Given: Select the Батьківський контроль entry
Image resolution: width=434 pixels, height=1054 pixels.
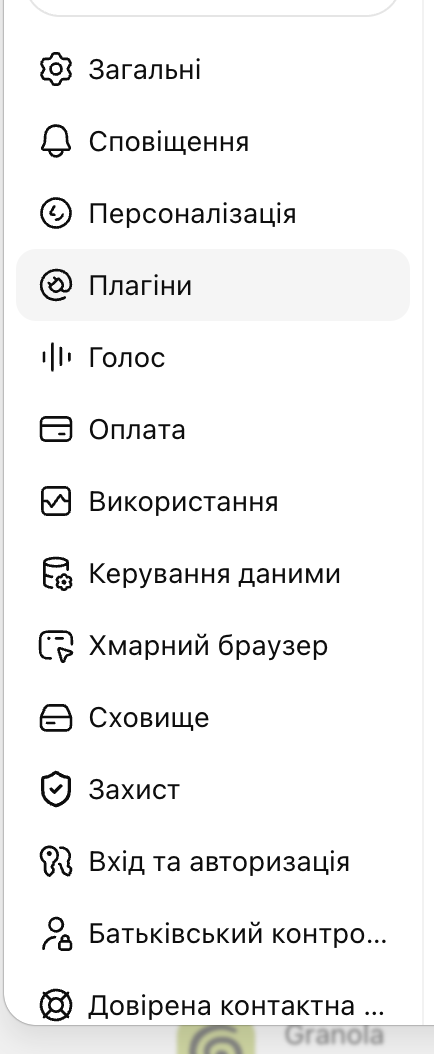Looking at the screenshot, I should [x=213, y=934].
